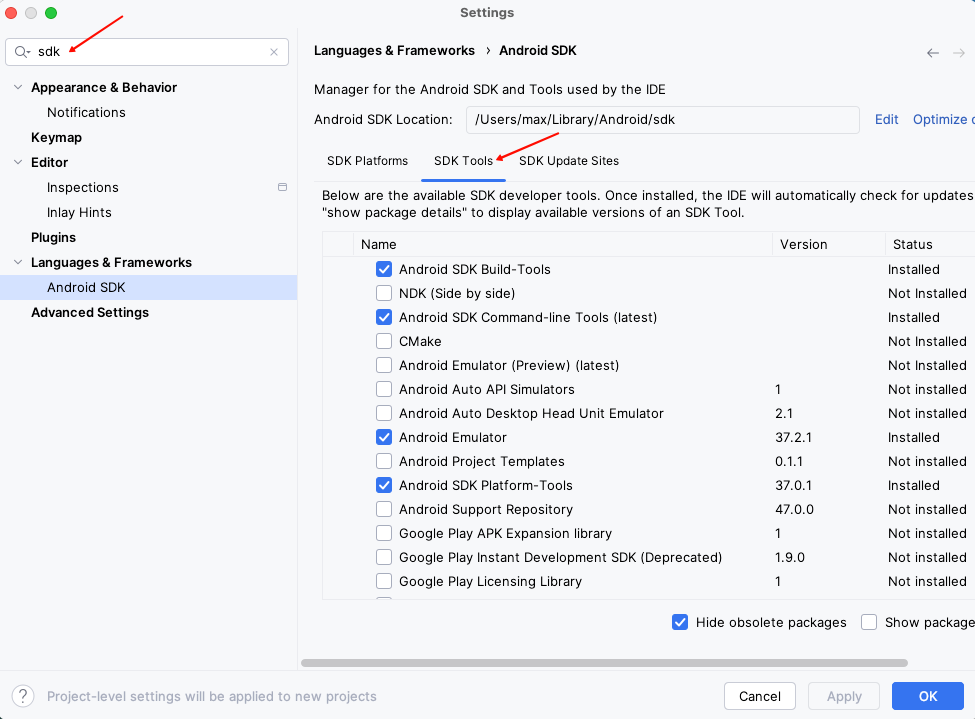Uncheck the Android Emulator 37.2.1 checkbox
975x719 pixels.
pos(384,437)
